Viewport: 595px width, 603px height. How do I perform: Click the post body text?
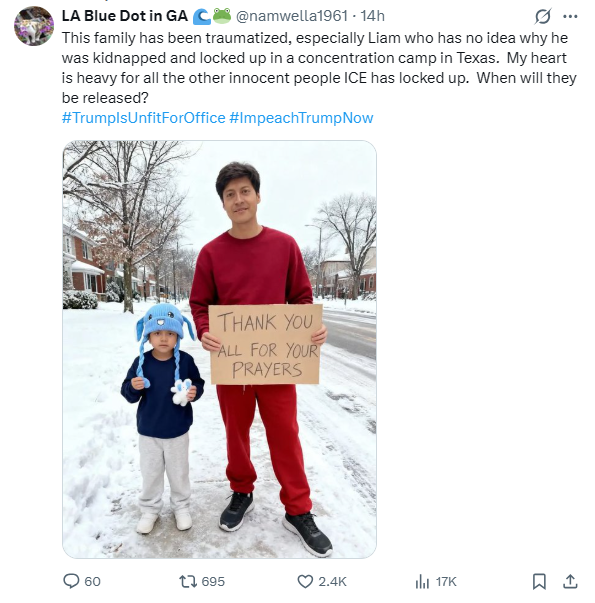point(319,68)
